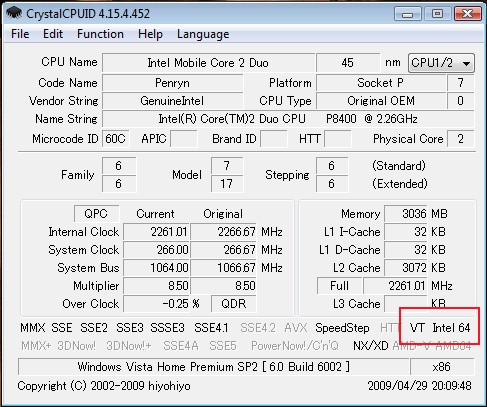Screen dimensions: 487x407
Task: Click the L2 cache speed 2261.01 MHz
Action: click(x=395, y=286)
